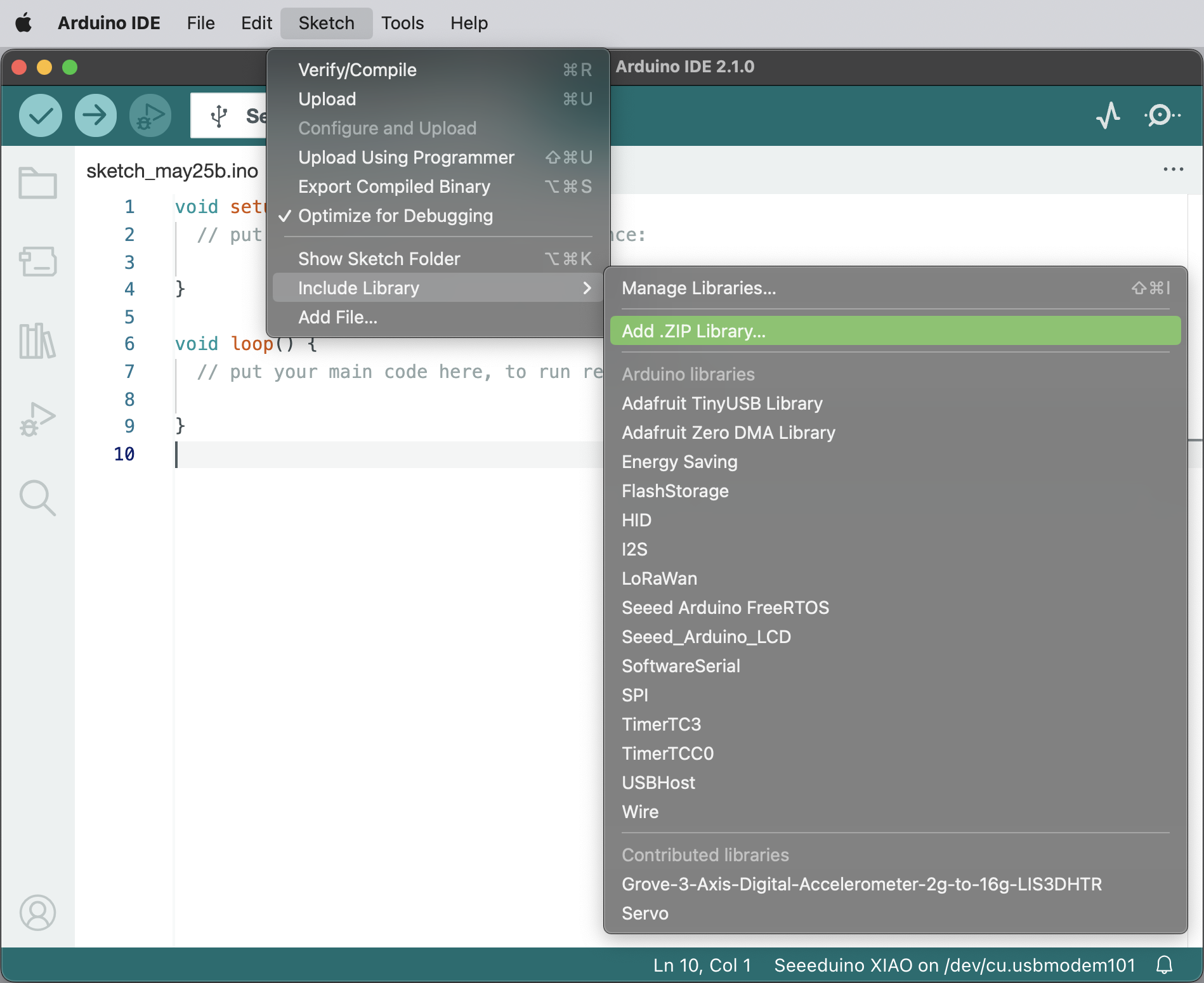This screenshot has width=1204, height=983.
Task: Include Grove-3-Axis-Digital-Accelerometer LIS3DHTR library
Action: click(896, 884)
